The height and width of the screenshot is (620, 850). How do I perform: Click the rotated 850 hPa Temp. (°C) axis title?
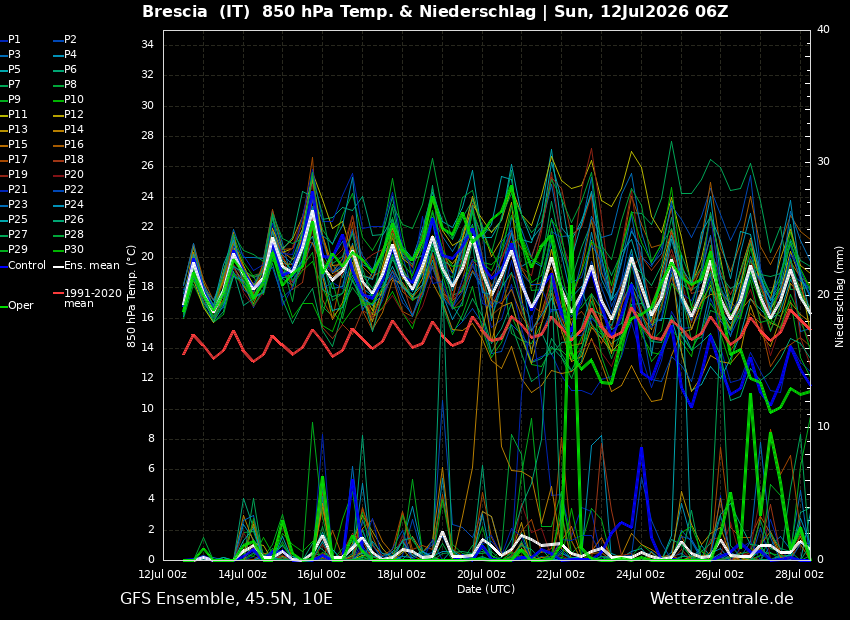132,296
